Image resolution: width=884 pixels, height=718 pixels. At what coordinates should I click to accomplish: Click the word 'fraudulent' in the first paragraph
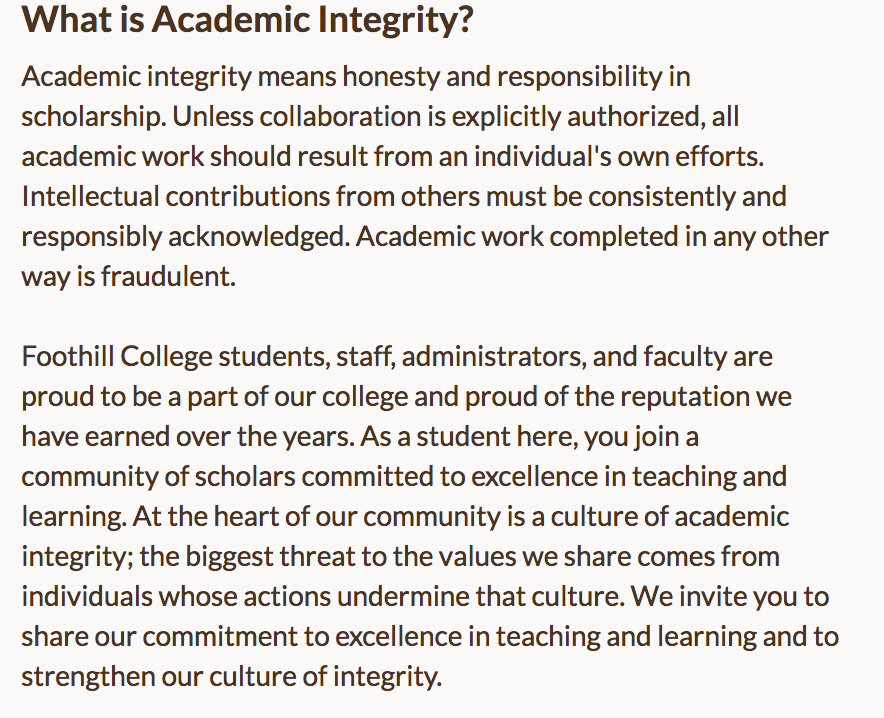166,276
